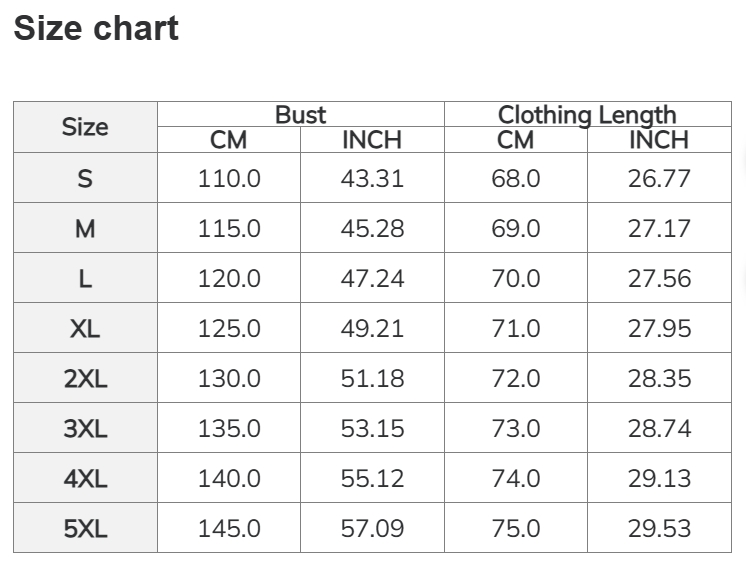Select clothing length 74.0 cm cell

coord(516,479)
